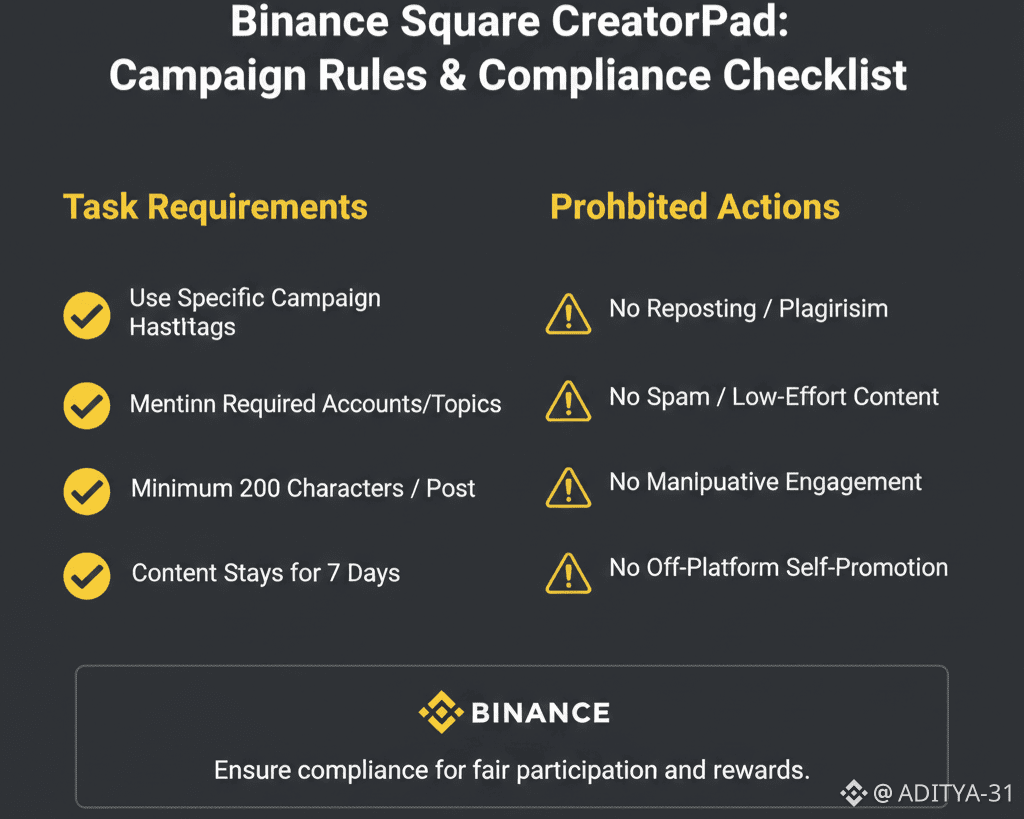Image resolution: width=1024 pixels, height=819 pixels.
Task: Click the warning icon next to No Spam / Low-Effort Content
Action: [x=568, y=400]
